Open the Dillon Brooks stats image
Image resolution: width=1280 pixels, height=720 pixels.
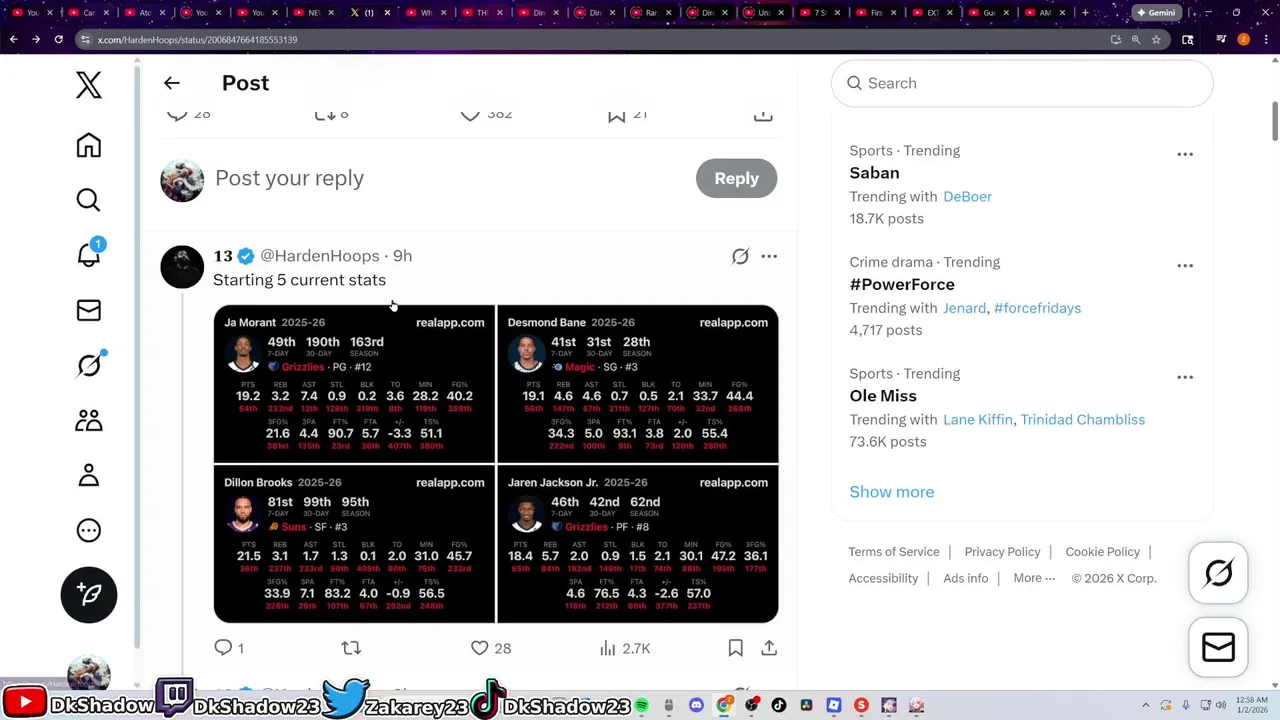pyautogui.click(x=354, y=544)
